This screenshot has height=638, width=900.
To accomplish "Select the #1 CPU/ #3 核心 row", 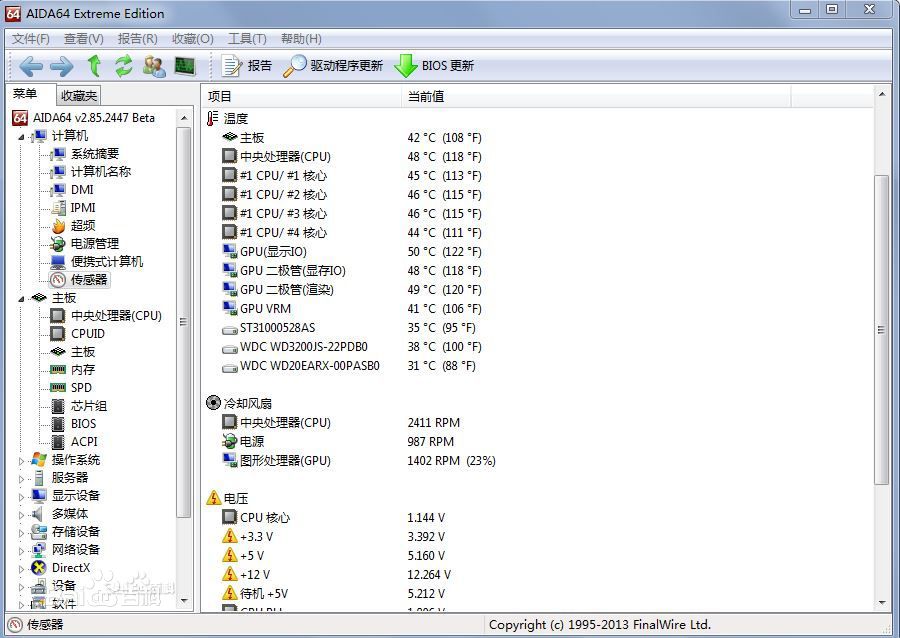I will [x=351, y=213].
